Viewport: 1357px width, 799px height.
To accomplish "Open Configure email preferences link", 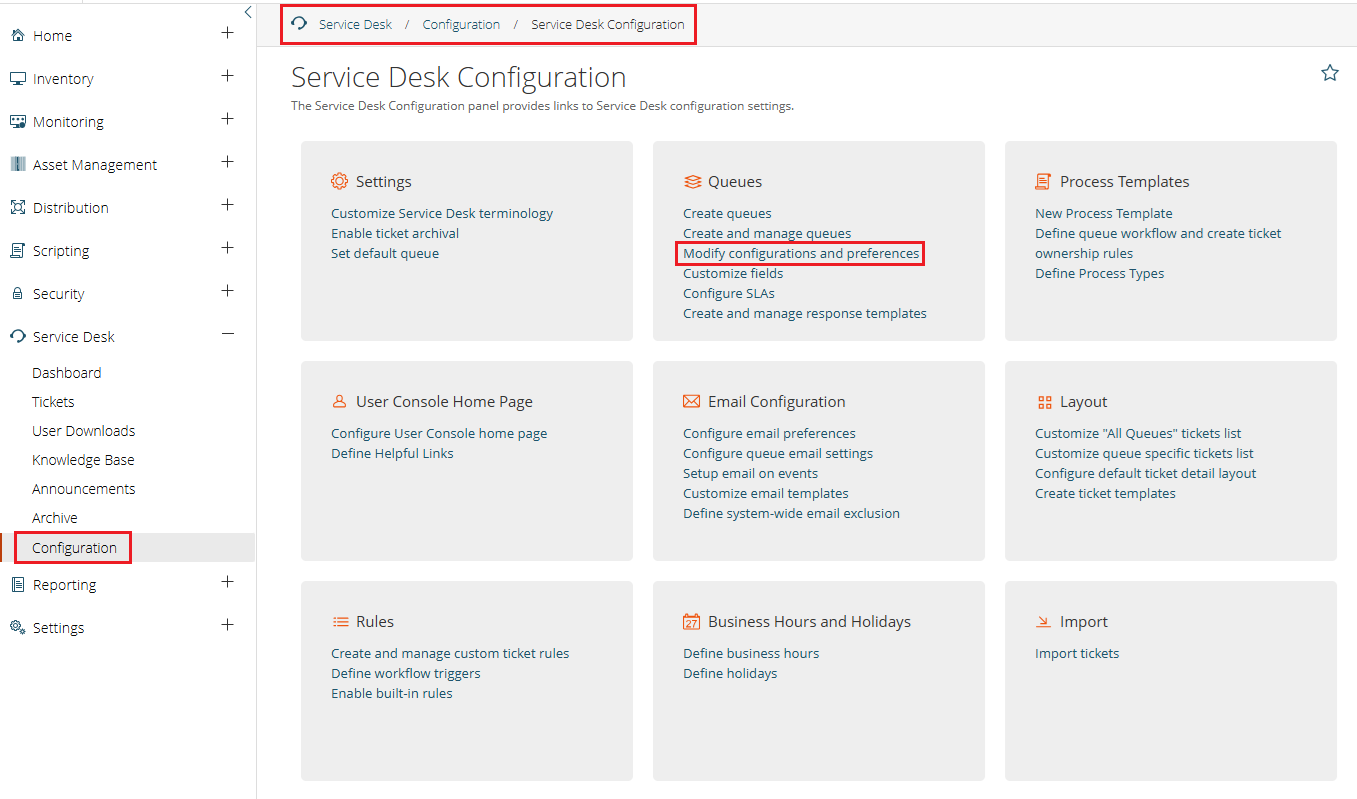I will (x=769, y=433).
